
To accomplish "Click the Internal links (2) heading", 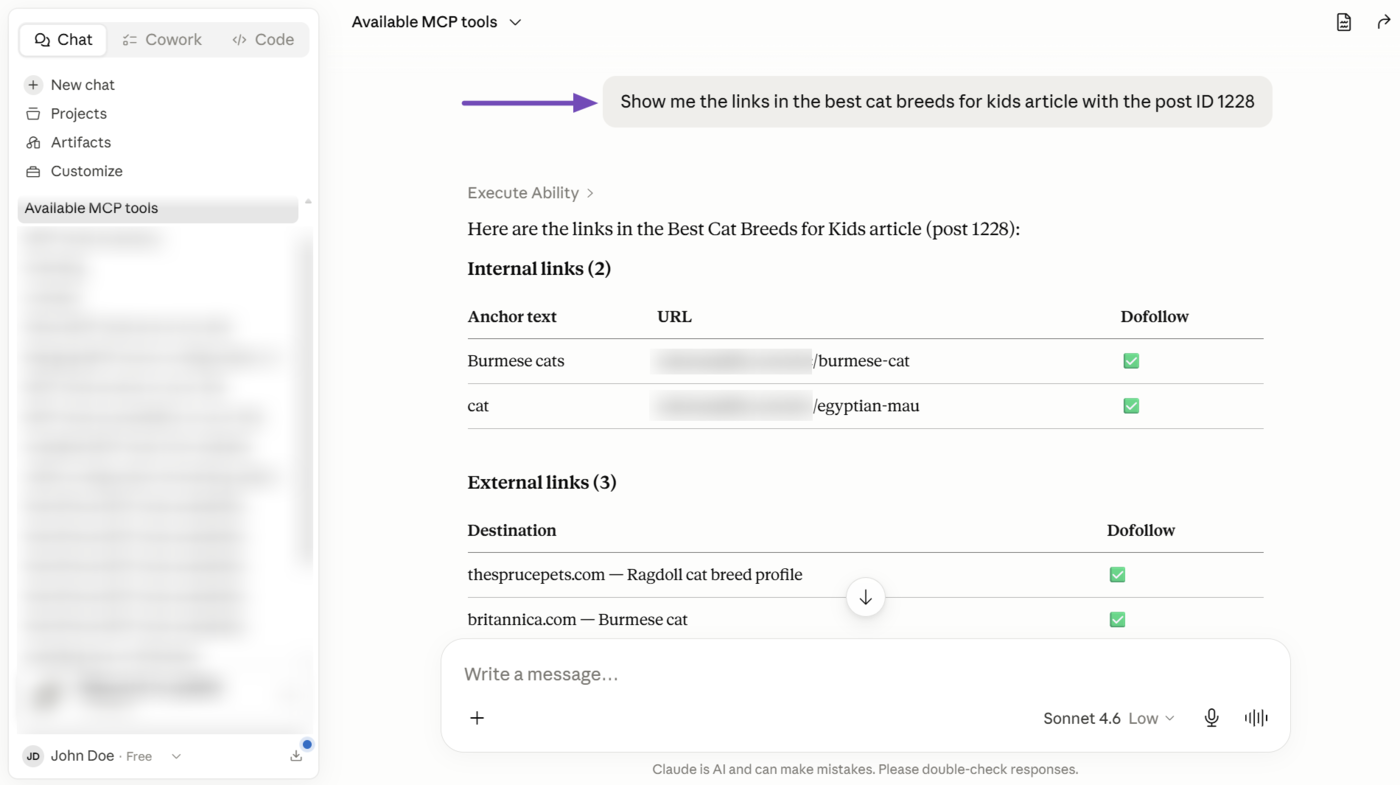I will (x=539, y=268).
